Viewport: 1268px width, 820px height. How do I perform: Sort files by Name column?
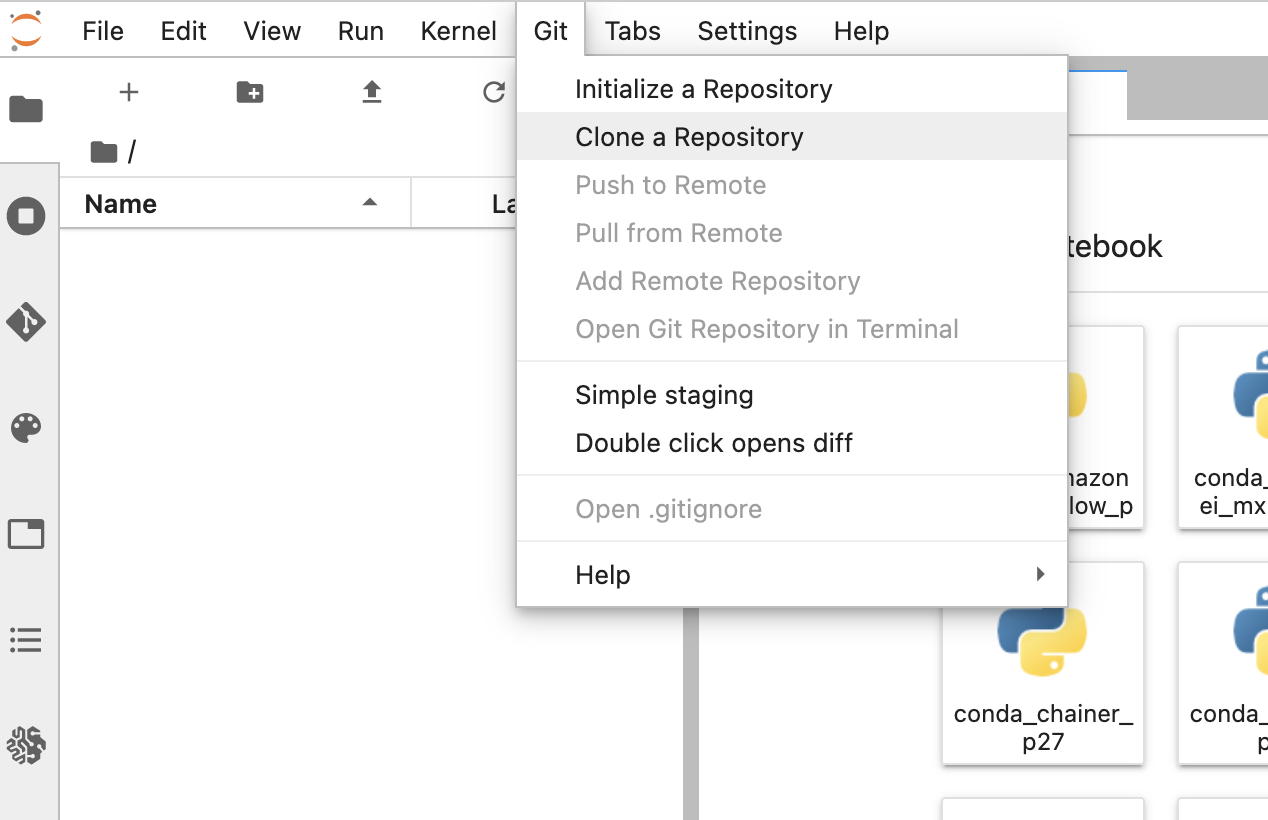click(235, 204)
